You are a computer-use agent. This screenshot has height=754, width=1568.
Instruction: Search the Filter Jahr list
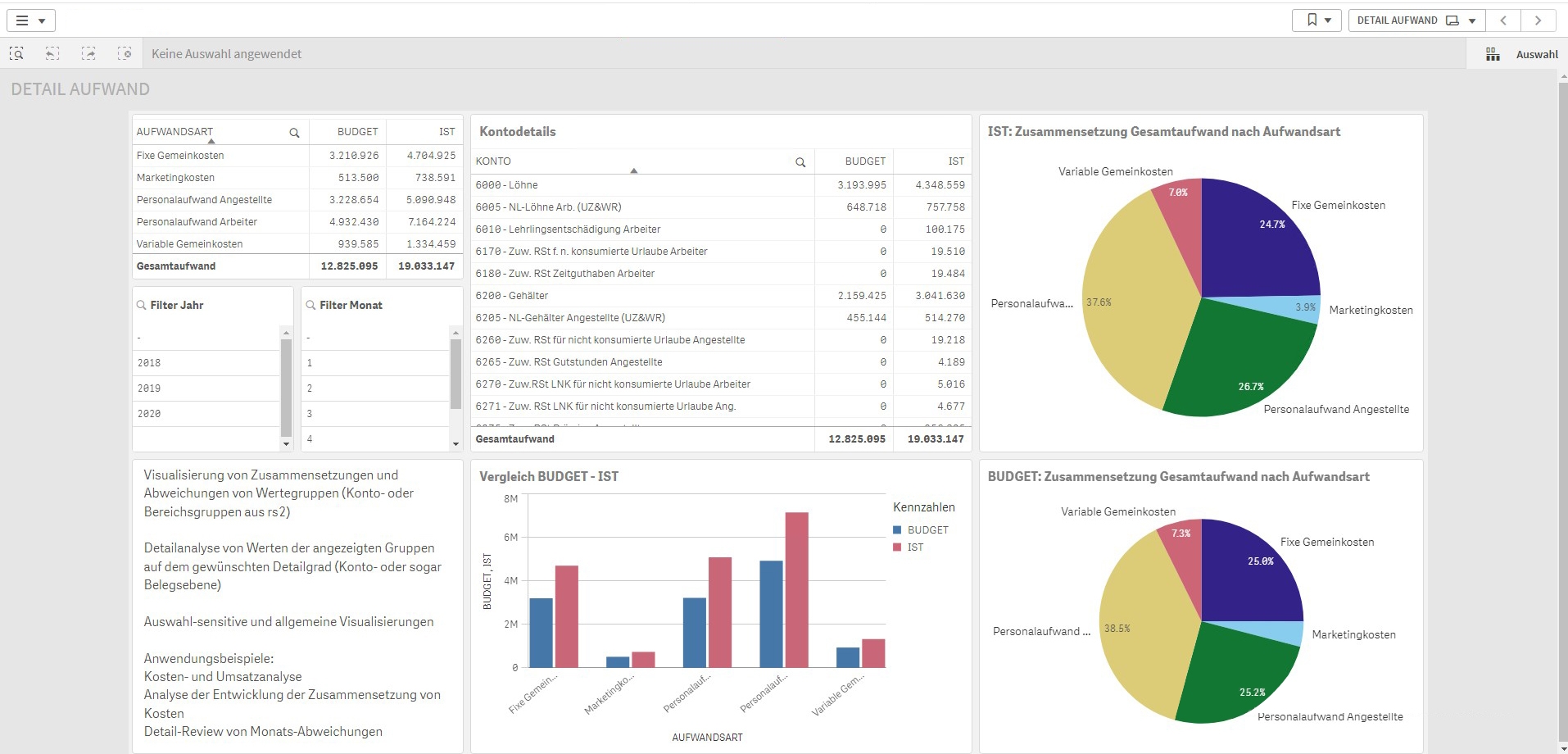coord(142,305)
